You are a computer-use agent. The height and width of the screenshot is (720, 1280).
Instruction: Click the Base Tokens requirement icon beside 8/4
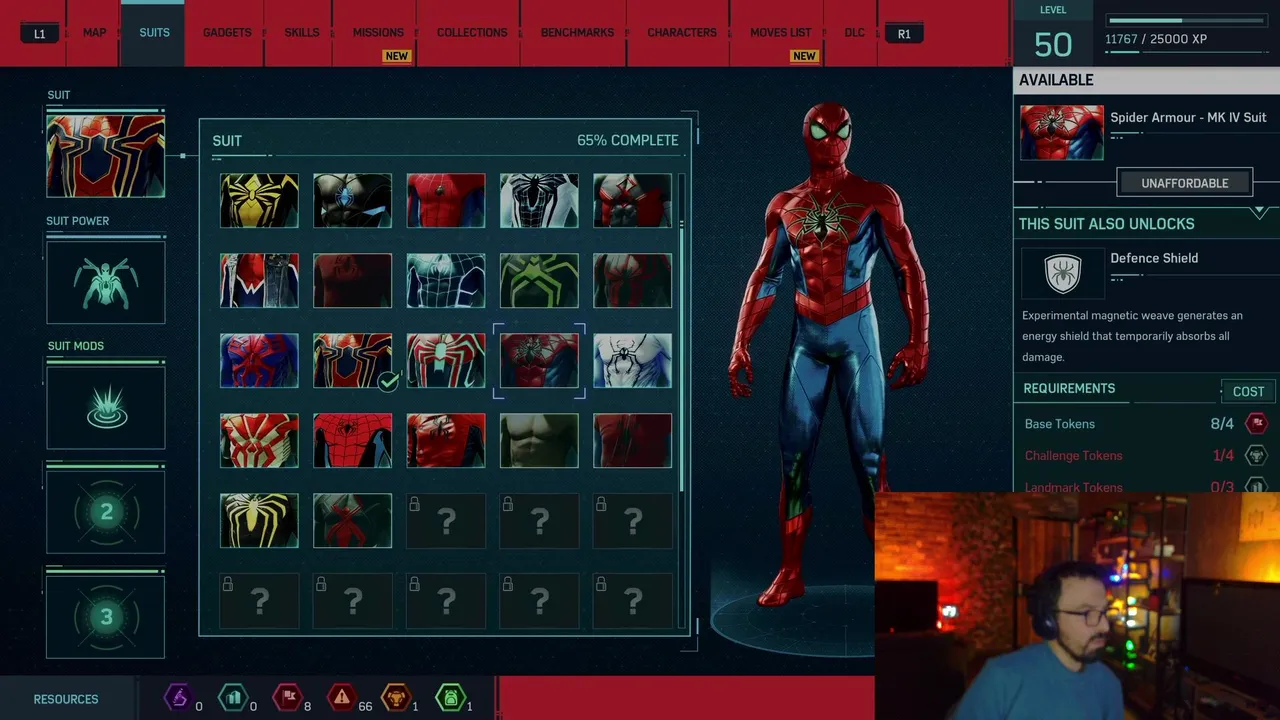pos(1256,424)
